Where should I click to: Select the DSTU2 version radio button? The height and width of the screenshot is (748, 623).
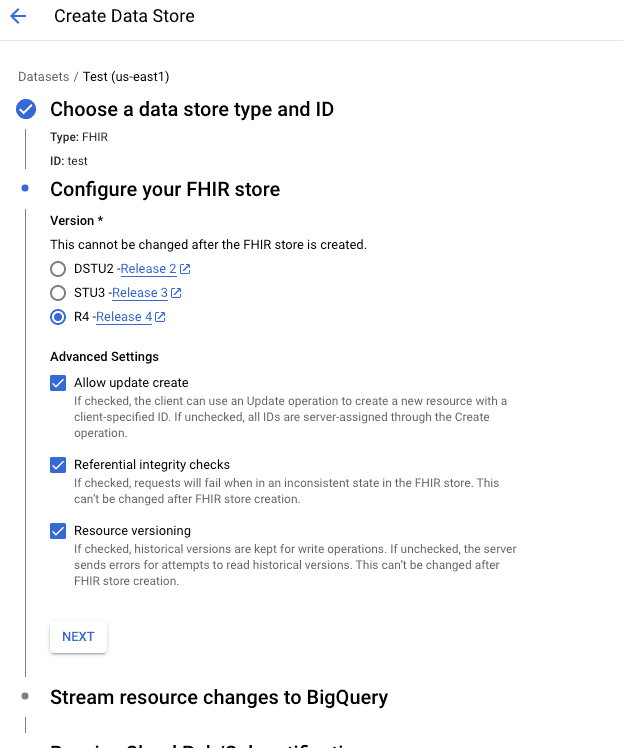point(58,269)
